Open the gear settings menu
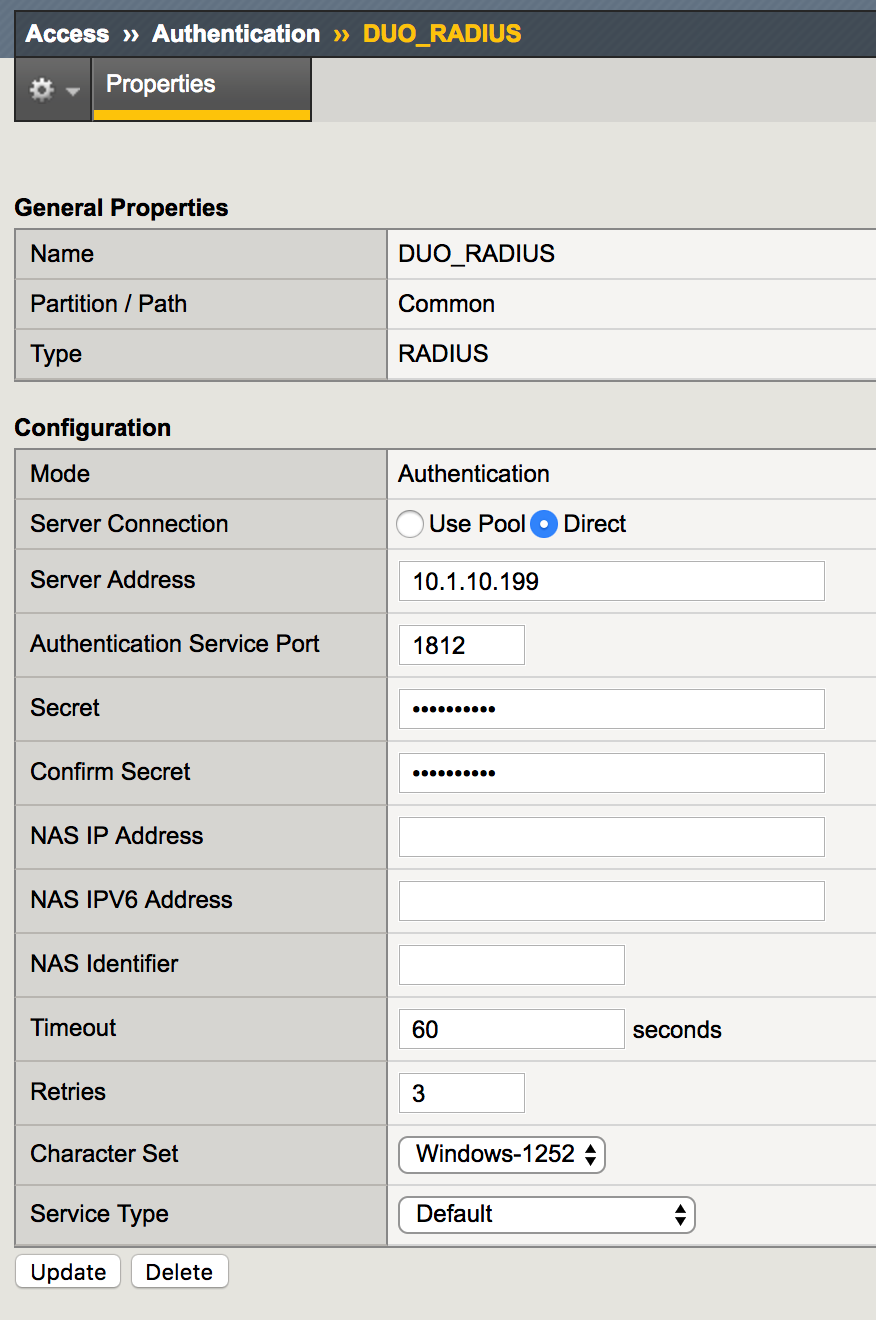The height and width of the screenshot is (1320, 876). (x=53, y=89)
